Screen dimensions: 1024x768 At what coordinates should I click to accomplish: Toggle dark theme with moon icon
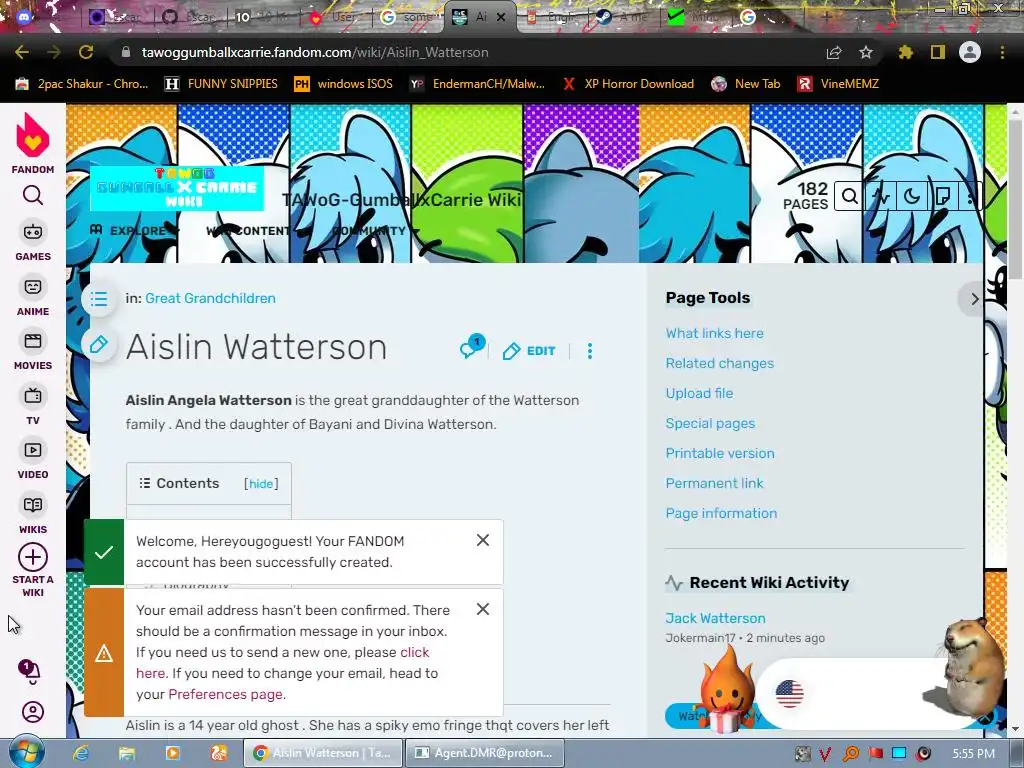pyautogui.click(x=912, y=196)
